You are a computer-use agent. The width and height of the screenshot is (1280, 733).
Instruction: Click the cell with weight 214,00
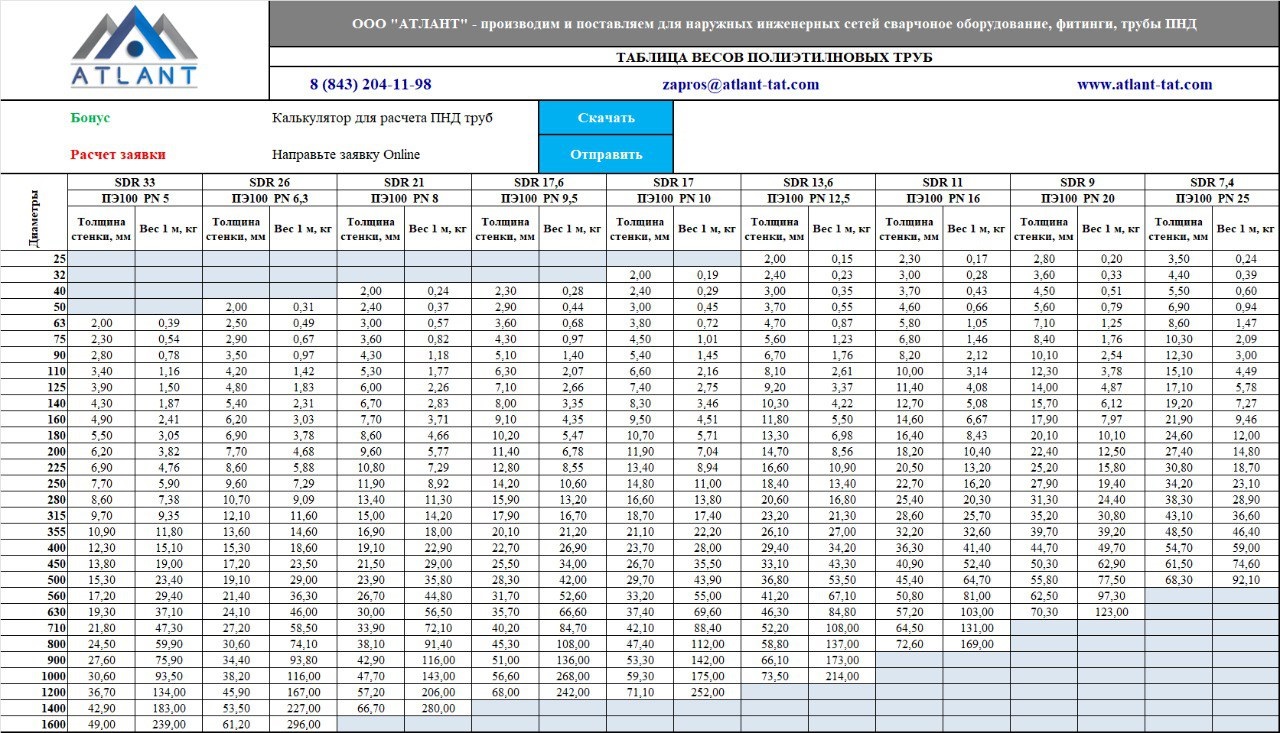(x=841, y=676)
